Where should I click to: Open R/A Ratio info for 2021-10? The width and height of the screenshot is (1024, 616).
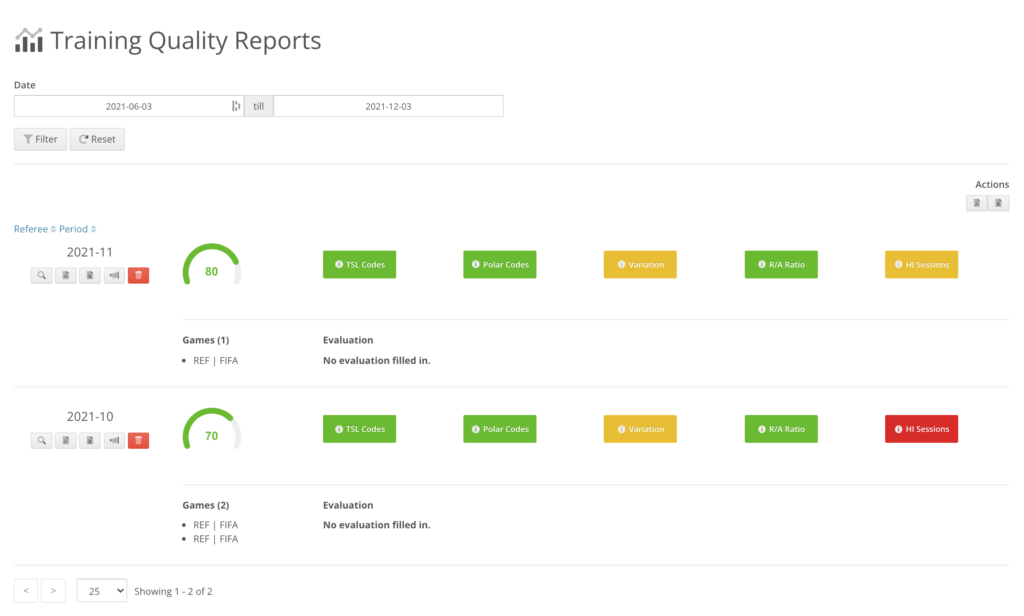(x=781, y=429)
